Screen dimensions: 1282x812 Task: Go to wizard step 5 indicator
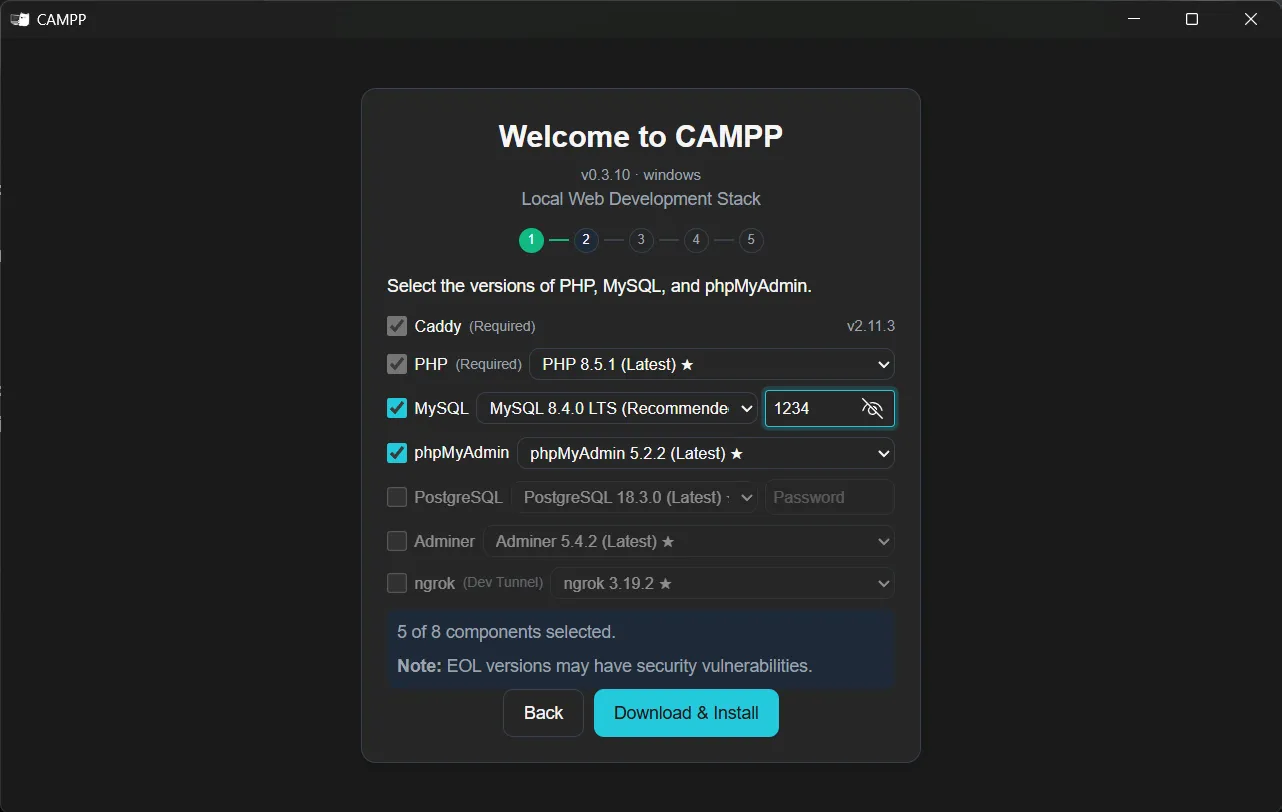(751, 240)
